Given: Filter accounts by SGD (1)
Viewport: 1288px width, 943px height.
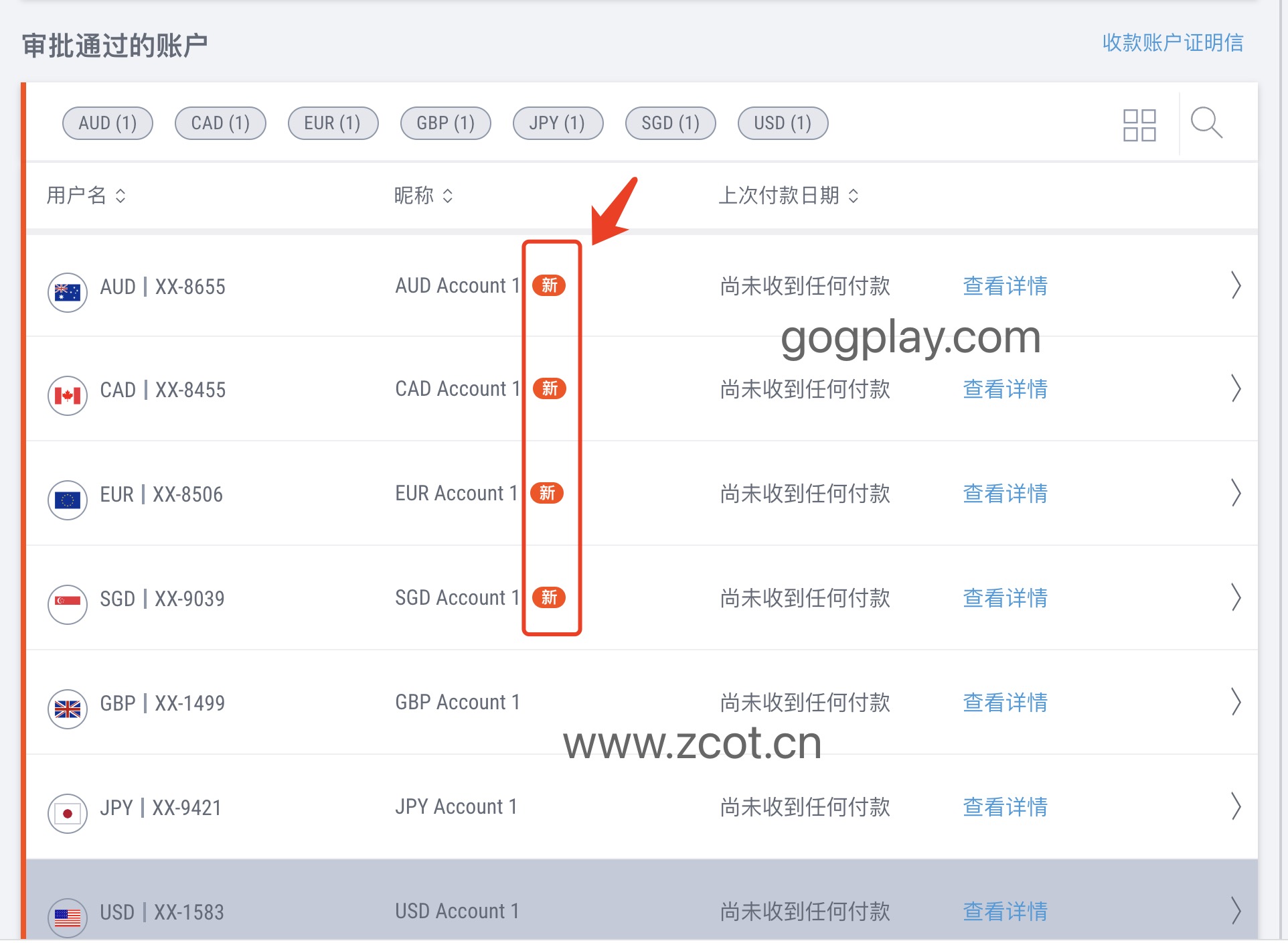Looking at the screenshot, I should click(670, 123).
